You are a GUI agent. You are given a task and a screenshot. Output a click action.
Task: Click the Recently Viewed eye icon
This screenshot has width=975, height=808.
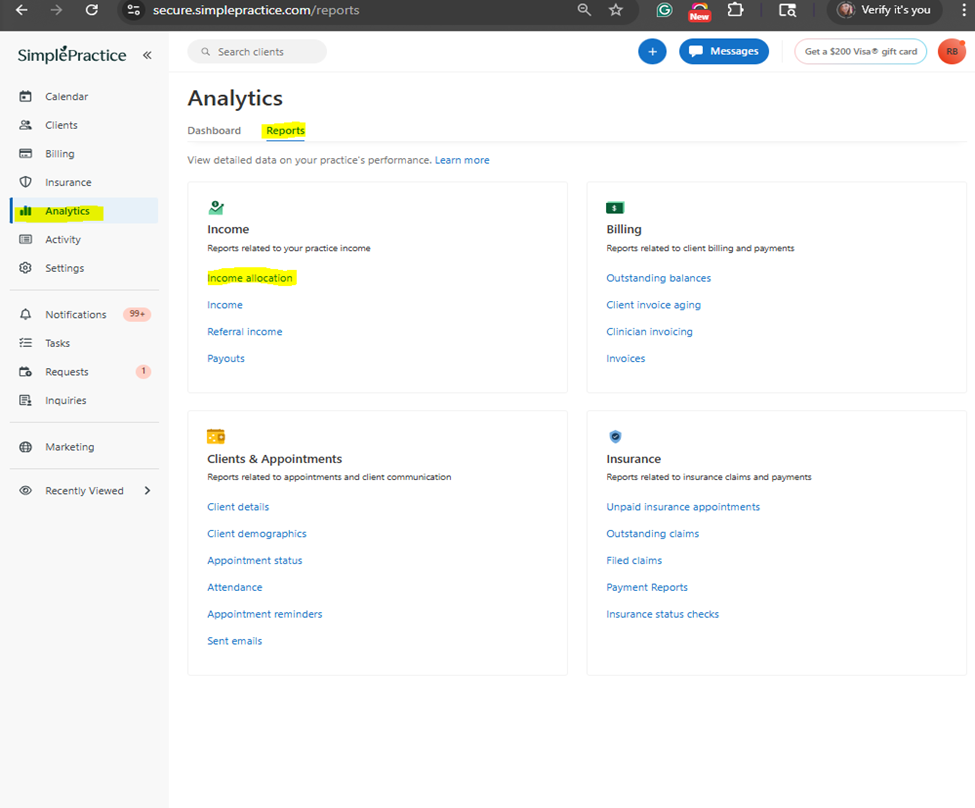(x=25, y=491)
